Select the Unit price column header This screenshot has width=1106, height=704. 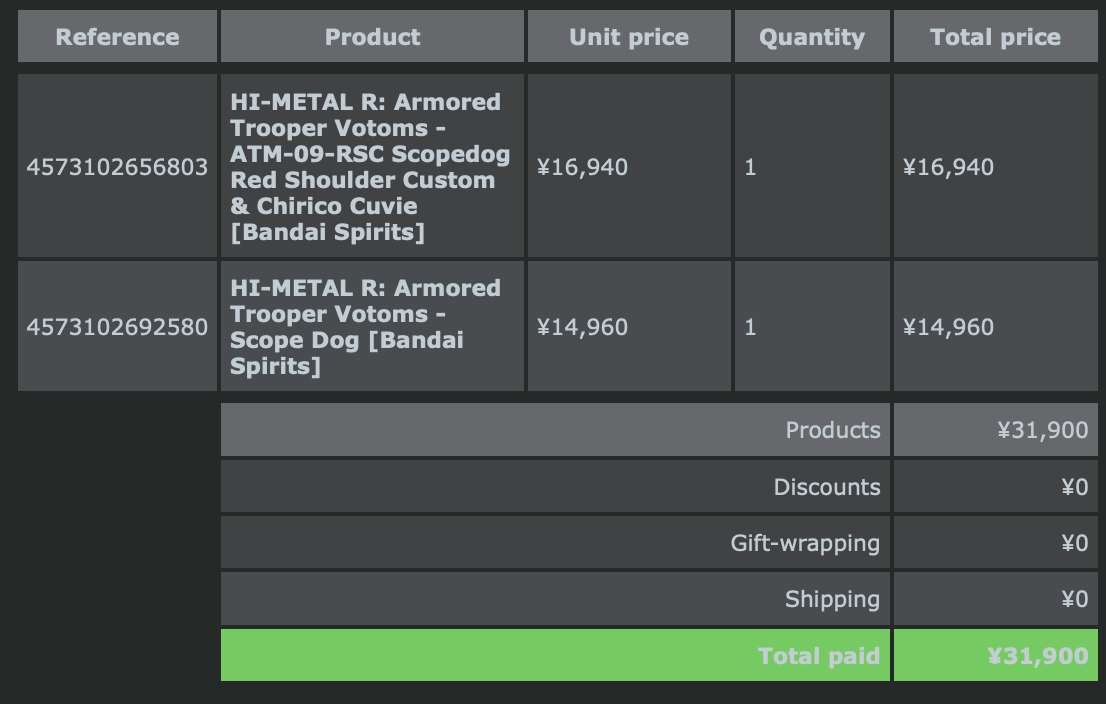(628, 38)
